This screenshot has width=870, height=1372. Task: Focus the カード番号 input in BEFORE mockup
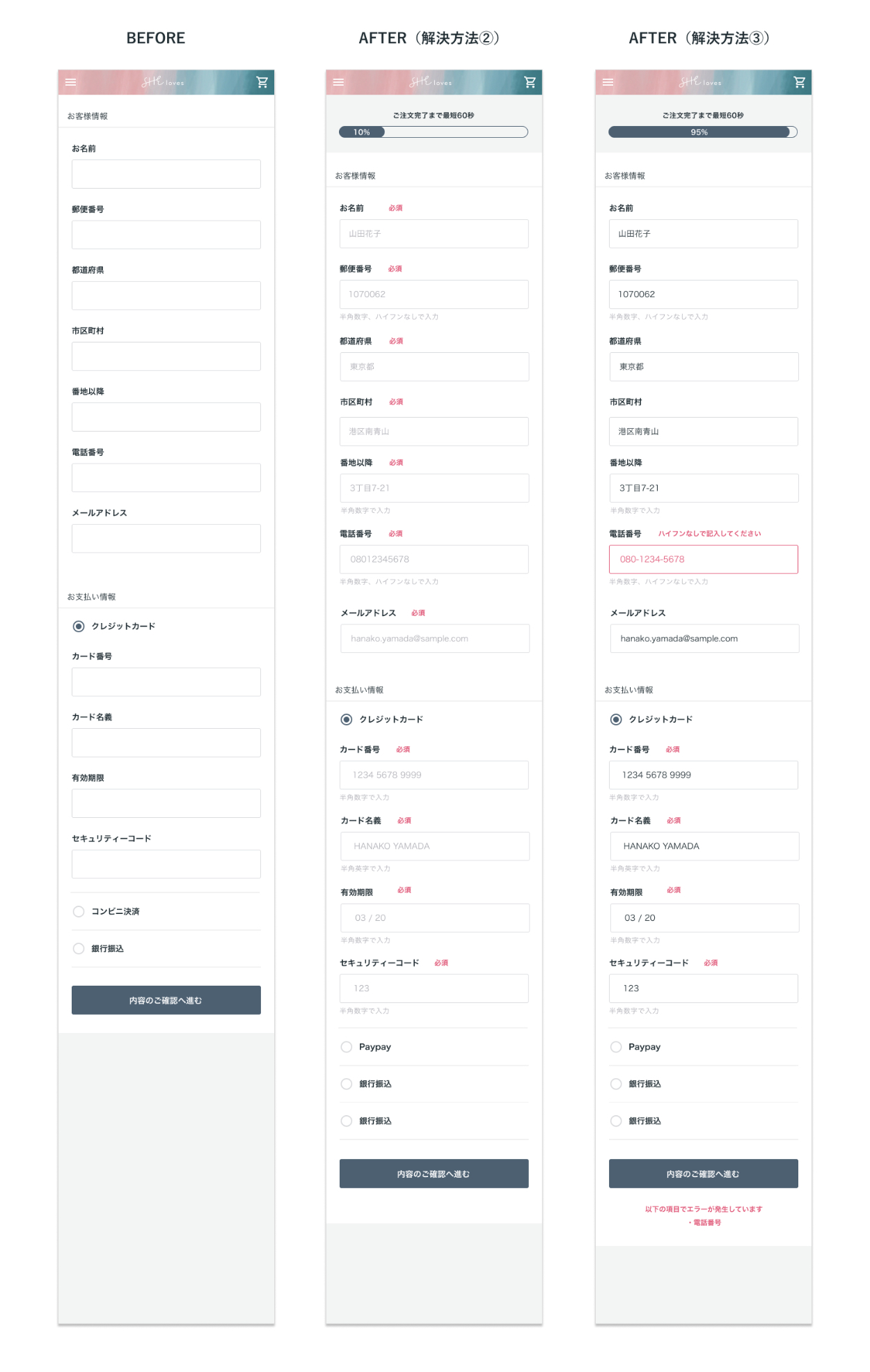(x=166, y=682)
